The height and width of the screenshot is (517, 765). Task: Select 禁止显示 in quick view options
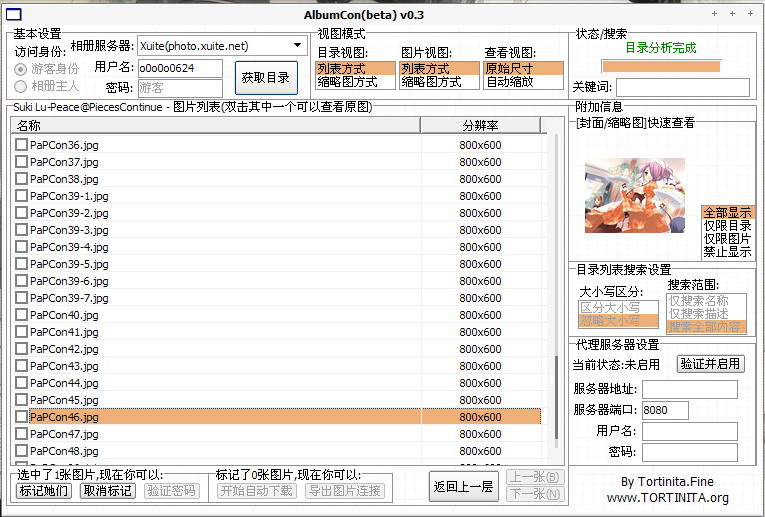pos(727,252)
